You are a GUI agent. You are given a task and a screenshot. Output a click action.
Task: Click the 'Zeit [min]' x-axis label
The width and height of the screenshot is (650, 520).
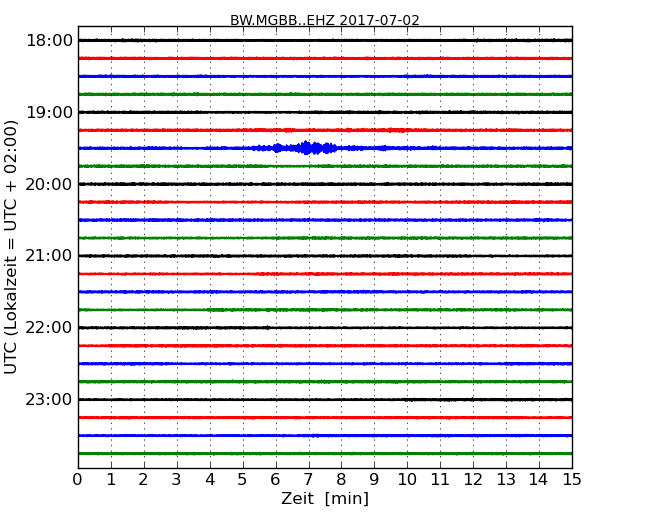click(325, 498)
